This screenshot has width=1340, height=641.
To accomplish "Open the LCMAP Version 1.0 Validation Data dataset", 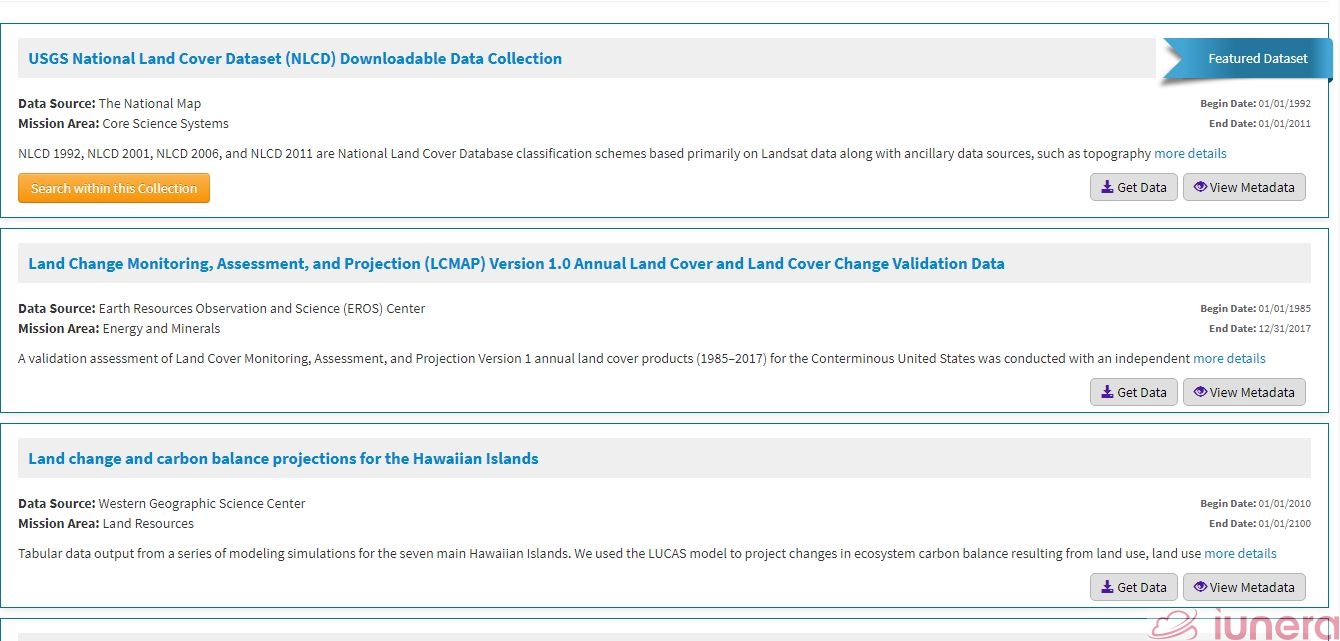I will 517,263.
